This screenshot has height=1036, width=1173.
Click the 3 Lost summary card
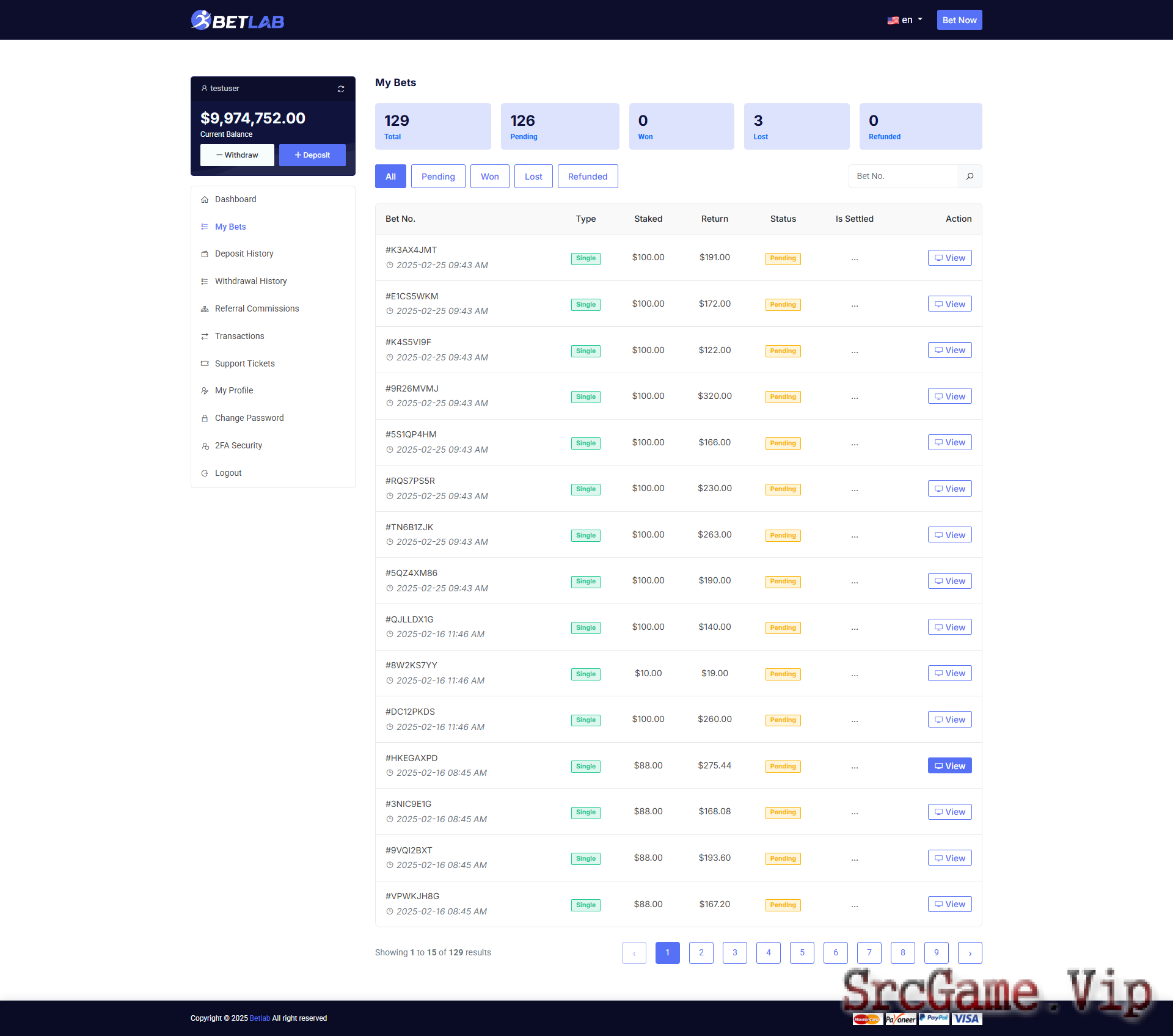(796, 126)
